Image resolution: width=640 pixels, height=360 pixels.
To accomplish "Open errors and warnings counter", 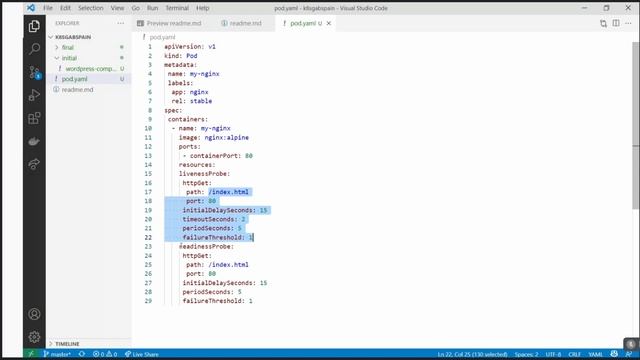I will (105, 354).
